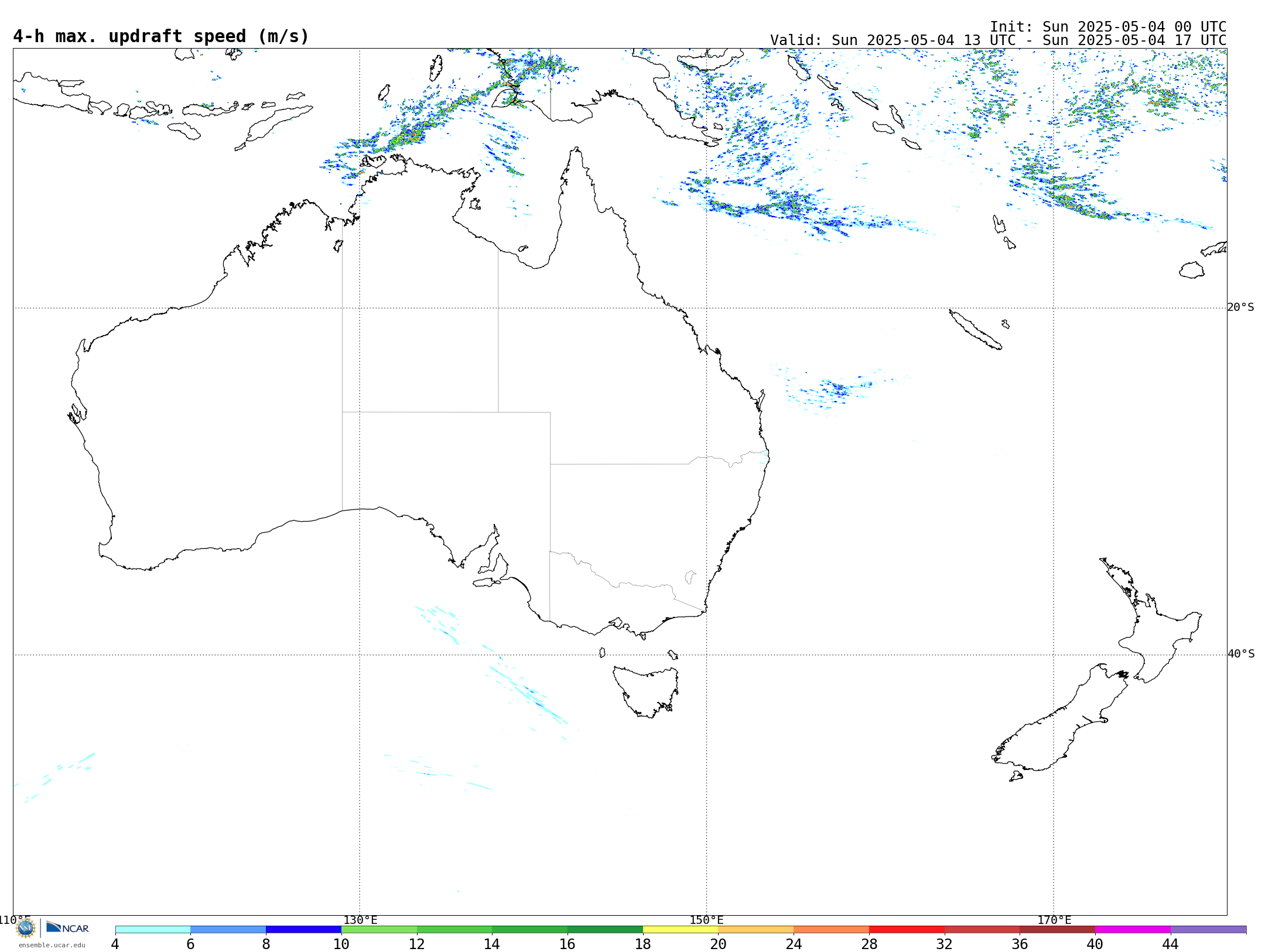Viewport: 1265px width, 952px height.
Task: Click the magenta 40-44 m/s swatch
Action: click(x=1133, y=930)
